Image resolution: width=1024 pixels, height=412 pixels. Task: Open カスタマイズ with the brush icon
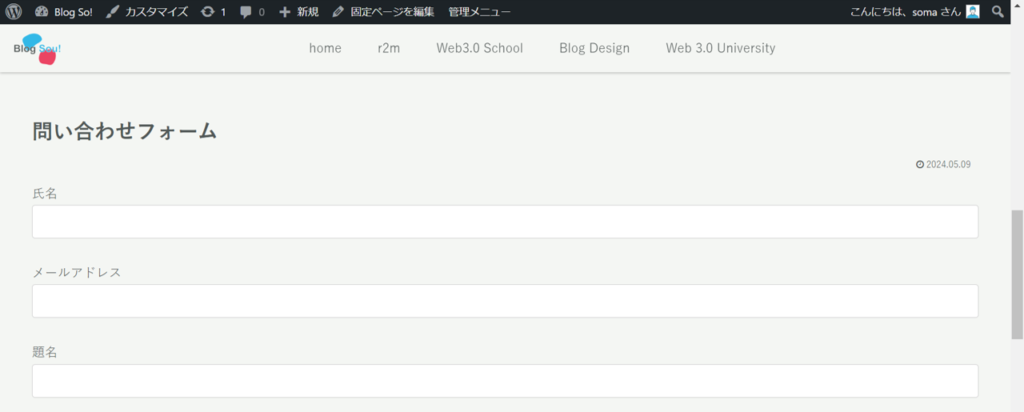pyautogui.click(x=147, y=12)
